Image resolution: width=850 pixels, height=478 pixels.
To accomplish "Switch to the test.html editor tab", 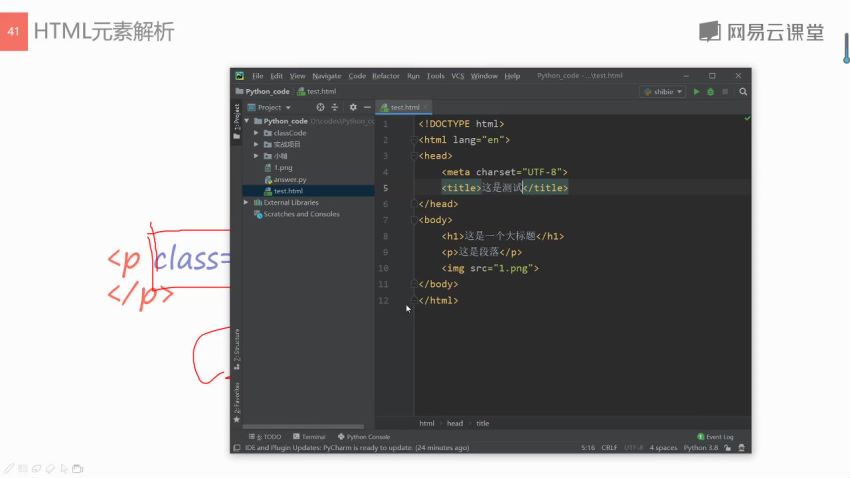I will (x=404, y=107).
